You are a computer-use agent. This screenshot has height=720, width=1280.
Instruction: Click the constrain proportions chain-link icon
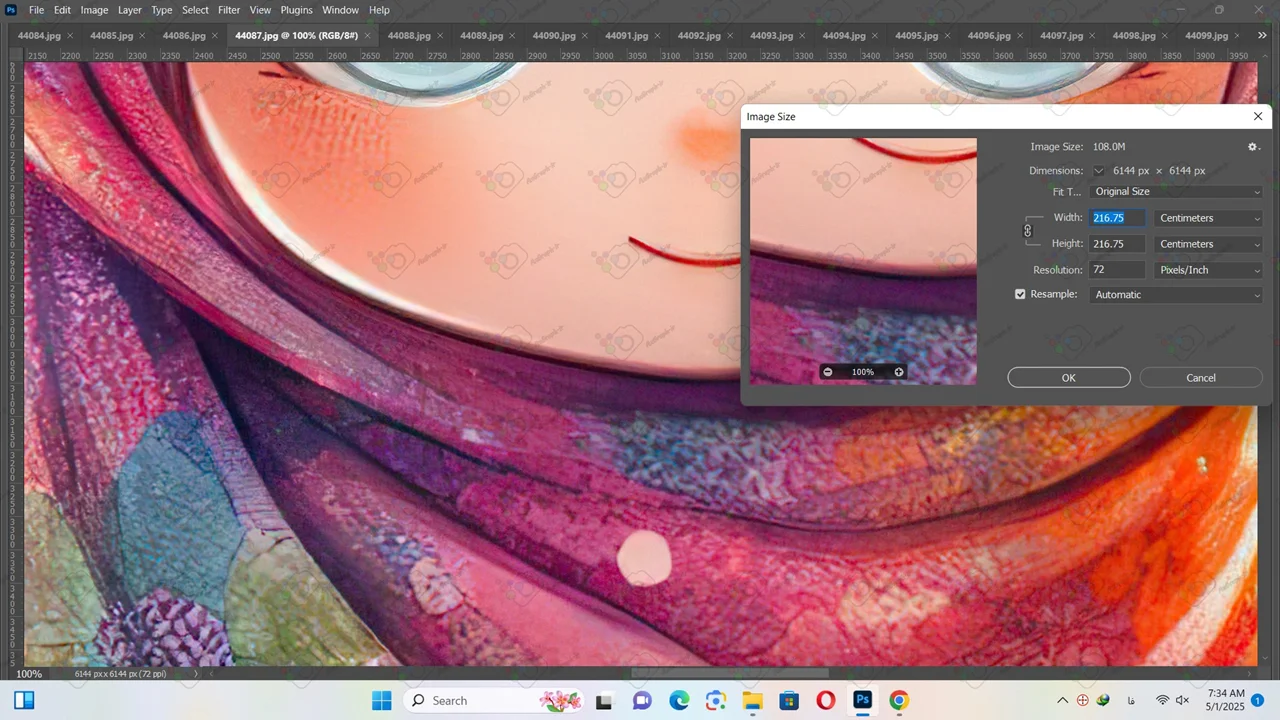[x=1027, y=231]
